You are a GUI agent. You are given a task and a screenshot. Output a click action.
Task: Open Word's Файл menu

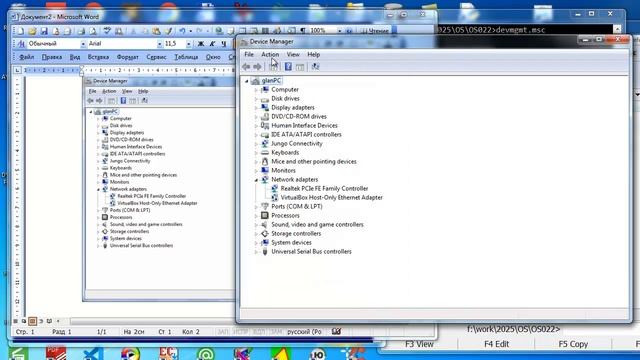[x=26, y=57]
